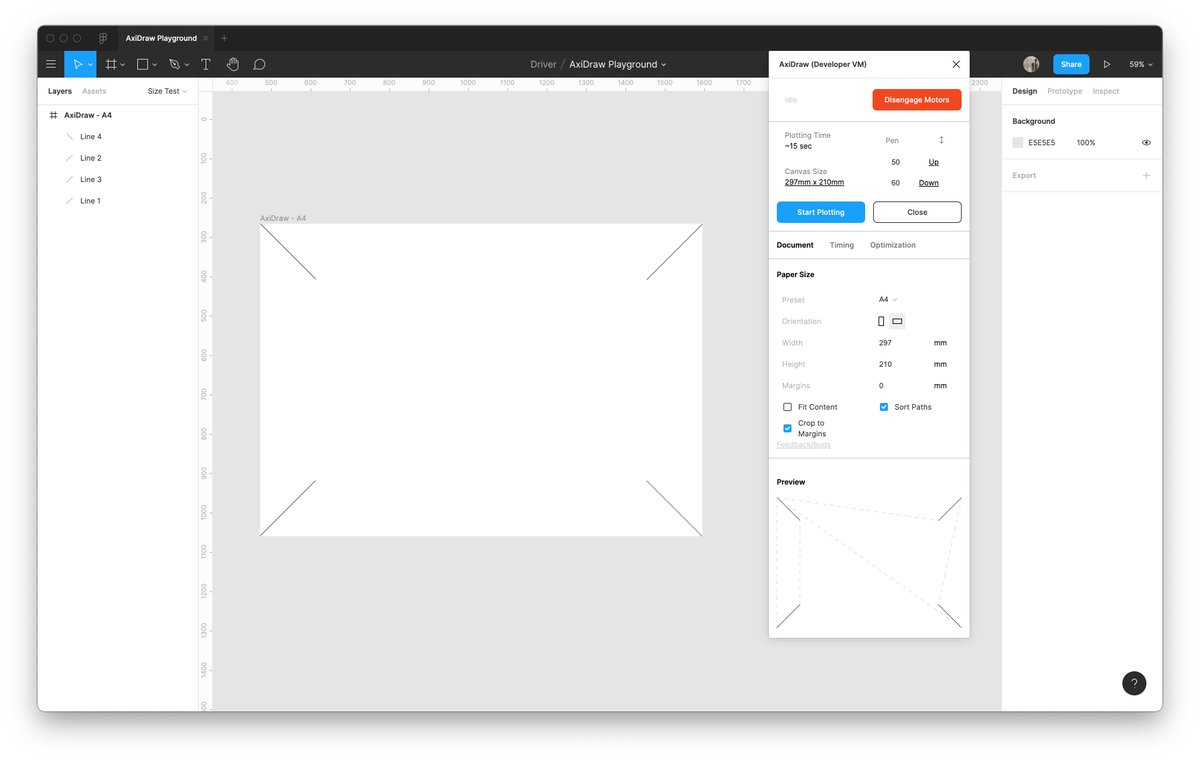Click the Start Plotting button

point(821,212)
